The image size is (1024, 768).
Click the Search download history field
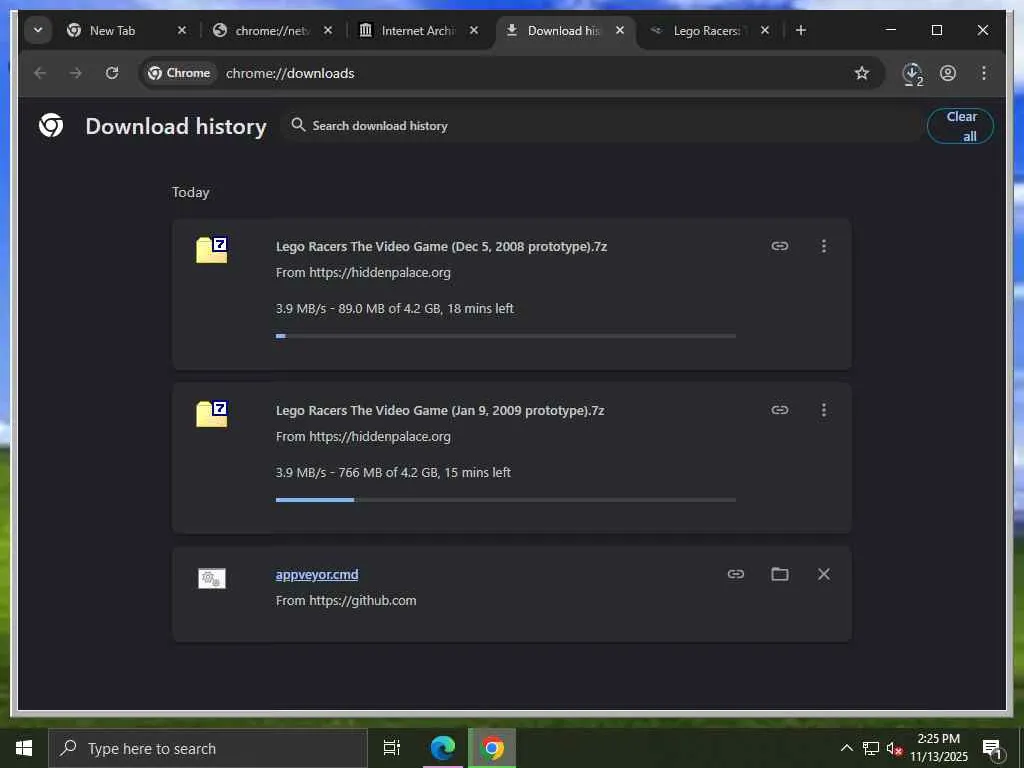pyautogui.click(x=601, y=125)
